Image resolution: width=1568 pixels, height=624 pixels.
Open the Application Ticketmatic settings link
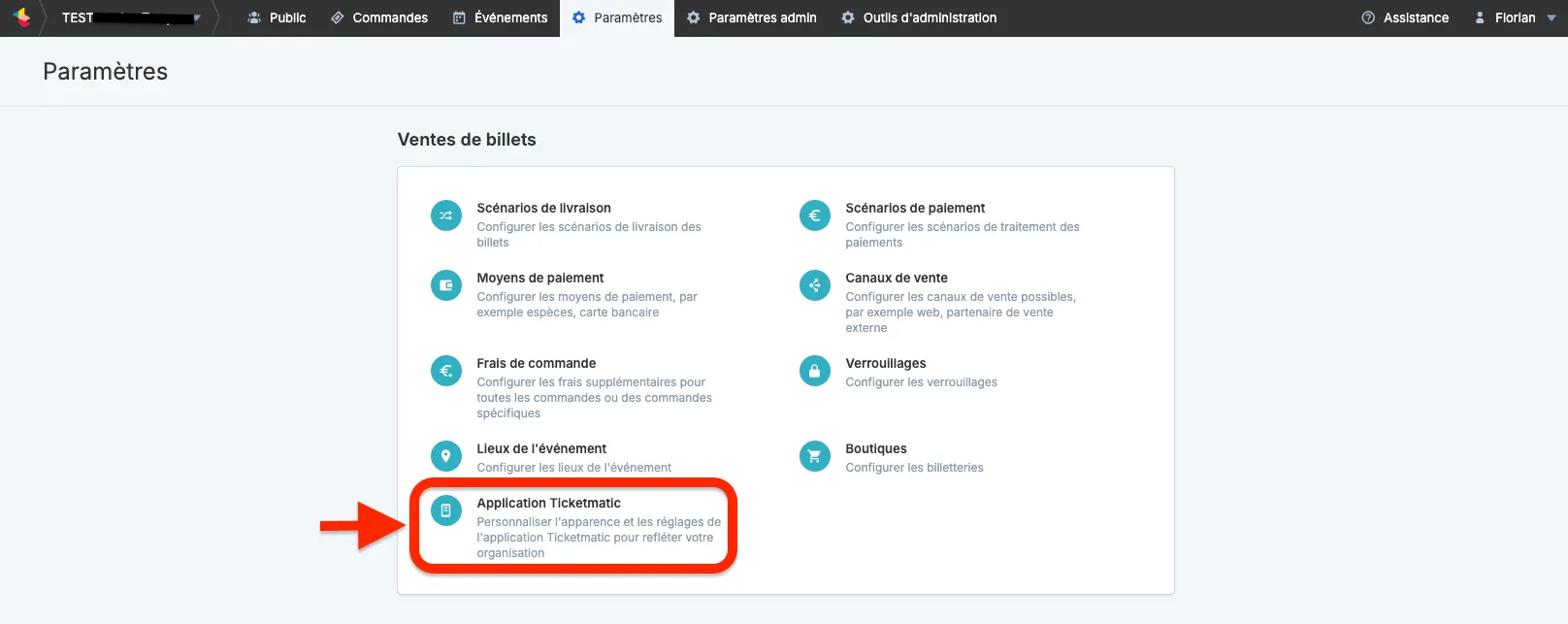[549, 503]
